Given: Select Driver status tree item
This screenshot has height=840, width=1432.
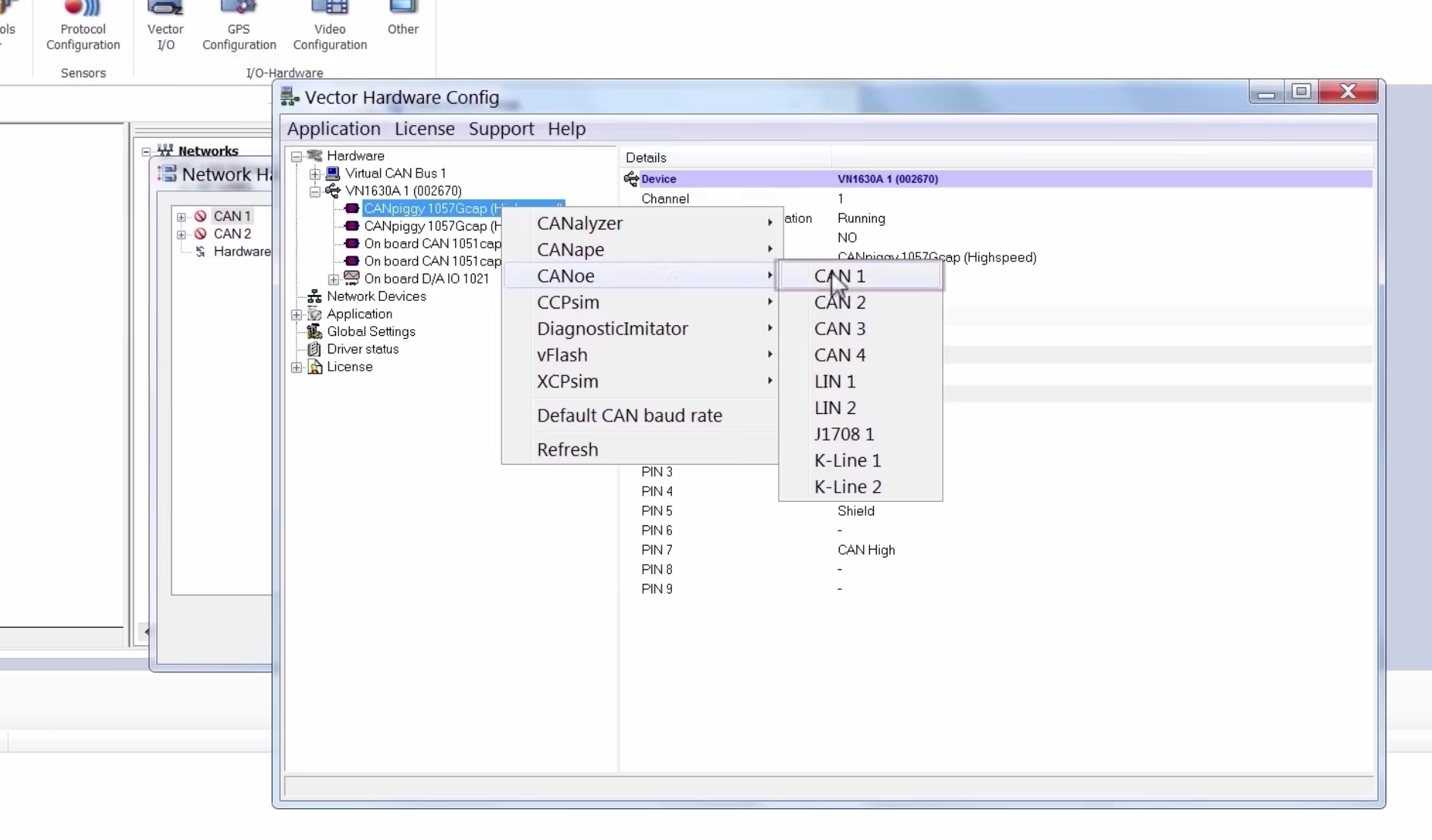Looking at the screenshot, I should pos(363,349).
